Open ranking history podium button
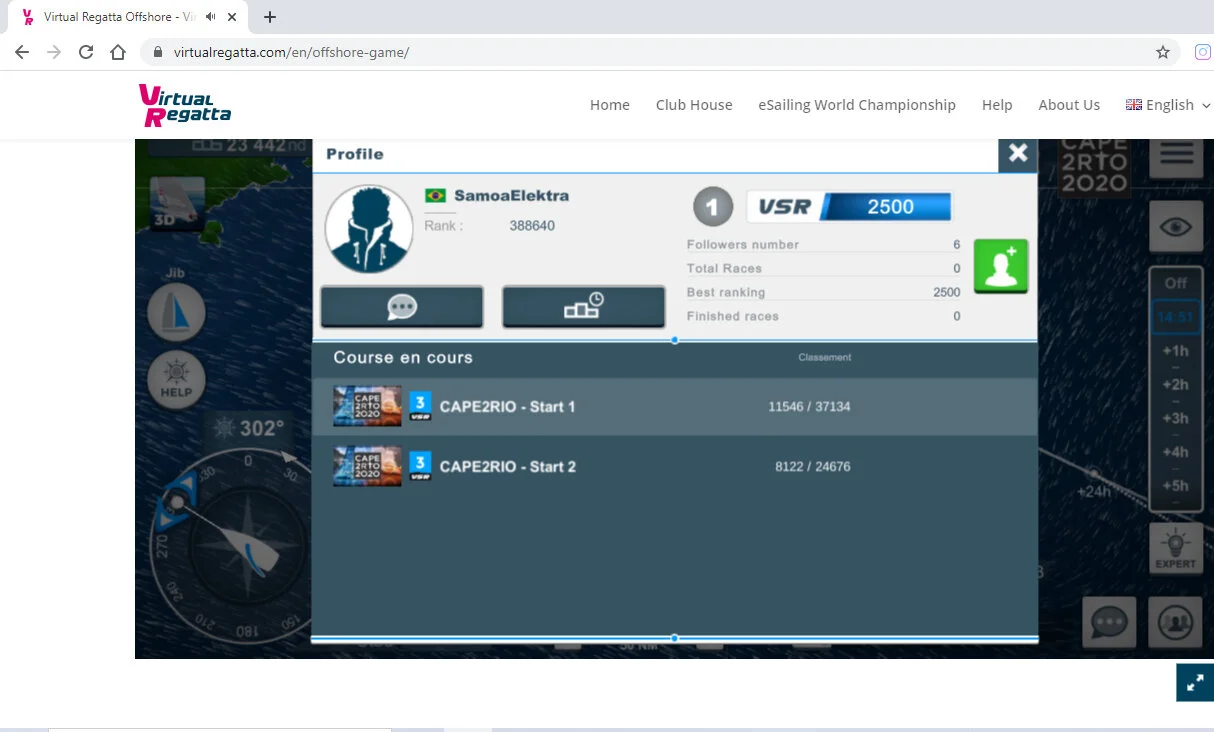The image size is (1214, 732). tap(583, 307)
